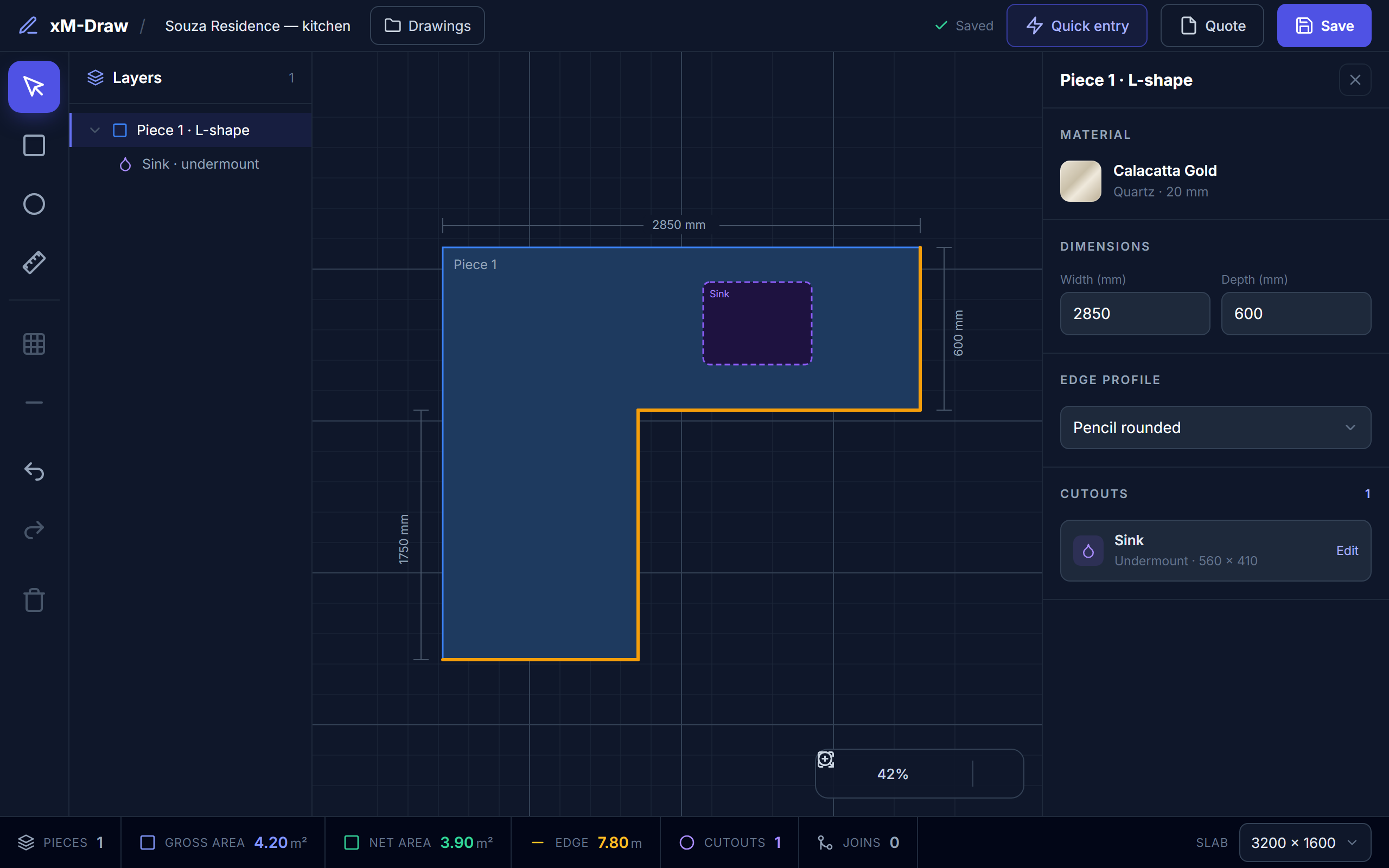1389x868 pixels.
Task: Delete with the trash icon
Action: pyautogui.click(x=34, y=600)
